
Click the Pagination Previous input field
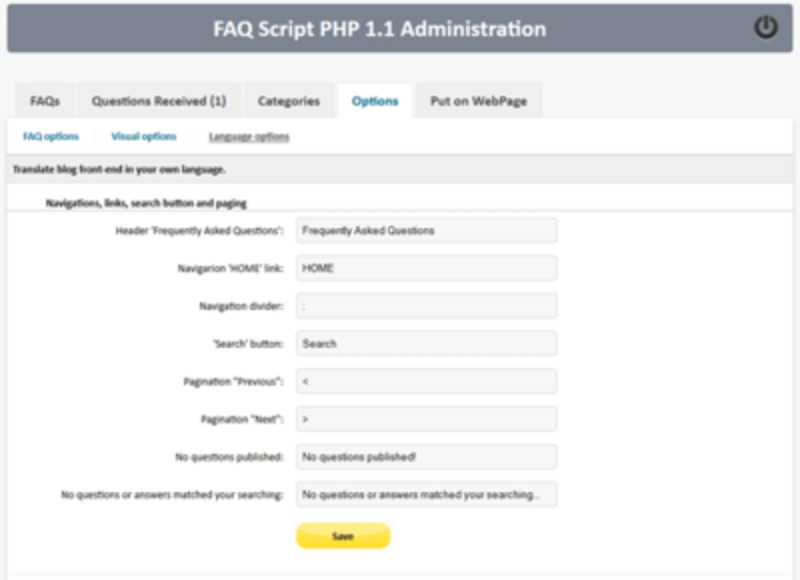[x=427, y=382]
